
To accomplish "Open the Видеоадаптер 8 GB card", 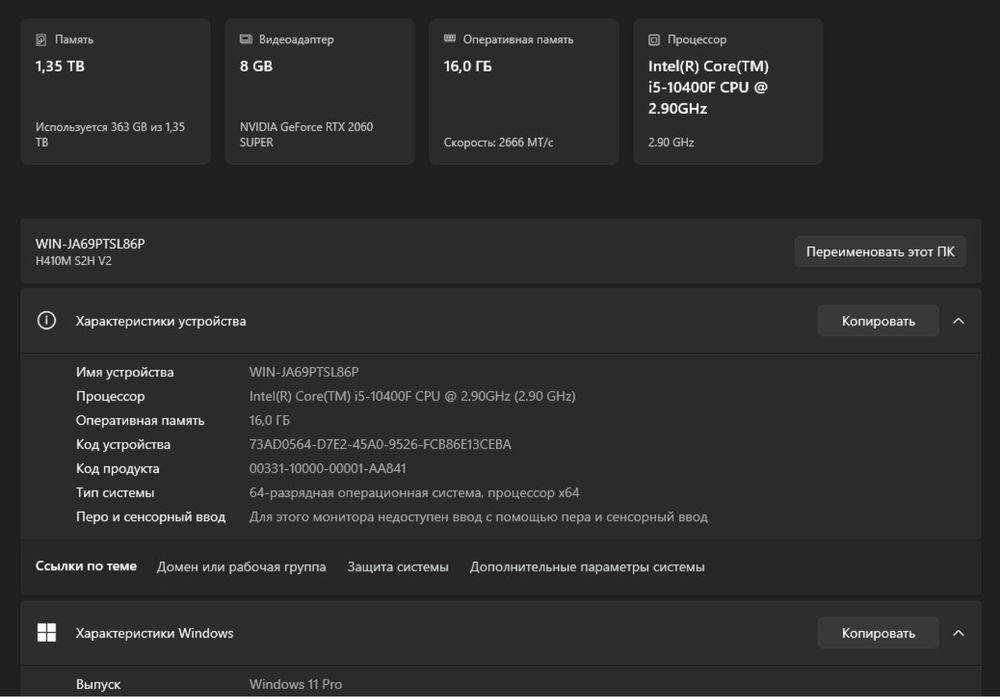I will pos(320,91).
